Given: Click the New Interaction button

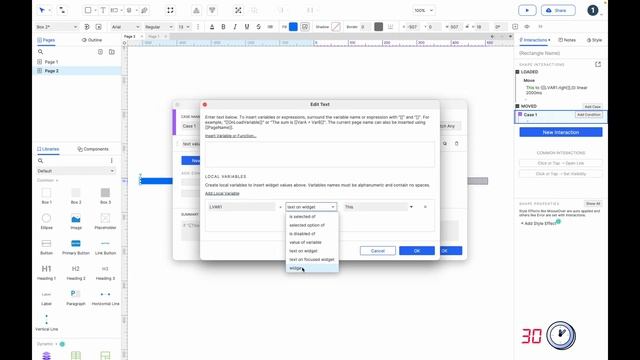Looking at the screenshot, I should point(561,132).
